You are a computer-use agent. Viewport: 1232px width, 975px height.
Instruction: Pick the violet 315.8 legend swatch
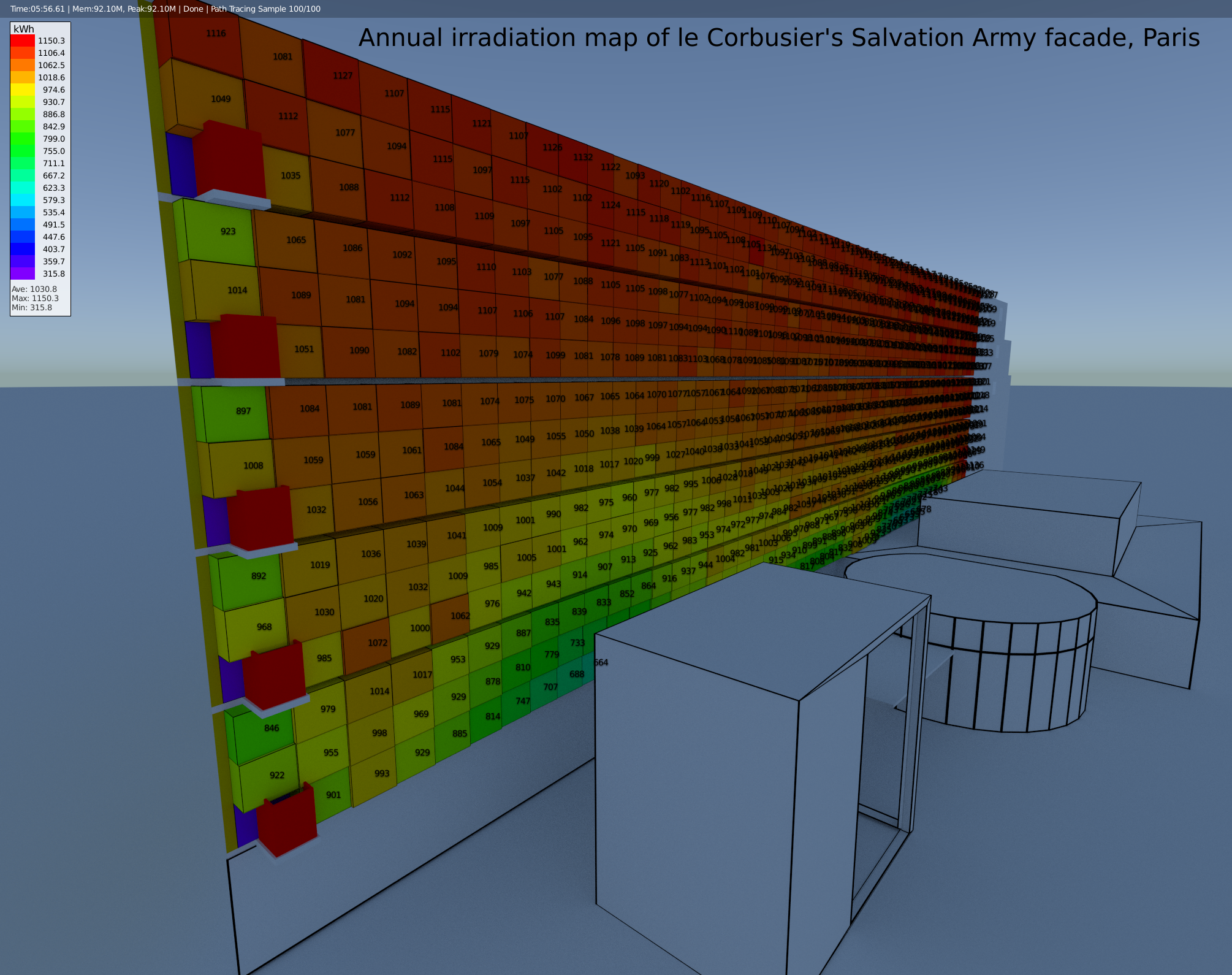23,273
